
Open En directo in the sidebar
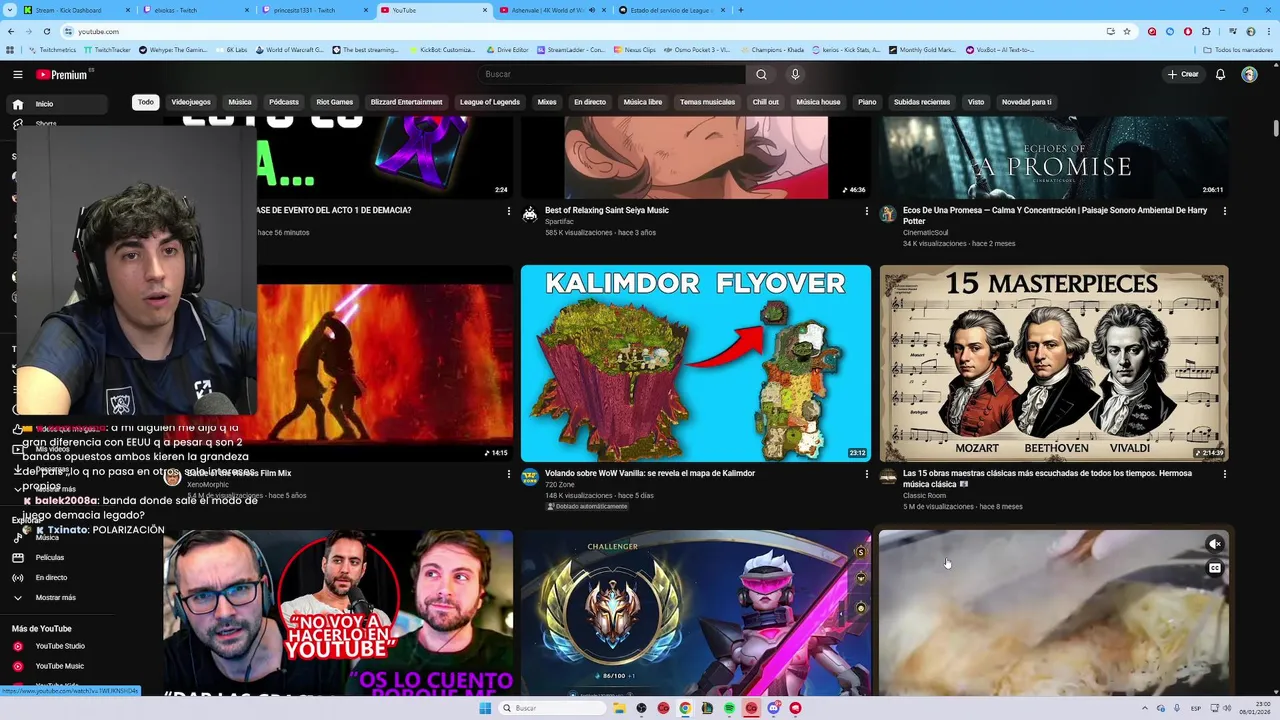(57, 577)
